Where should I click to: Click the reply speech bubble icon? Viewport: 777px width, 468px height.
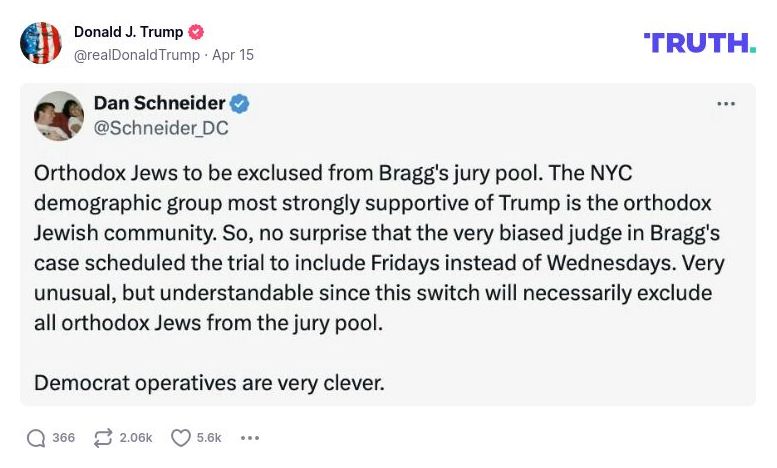point(36,438)
